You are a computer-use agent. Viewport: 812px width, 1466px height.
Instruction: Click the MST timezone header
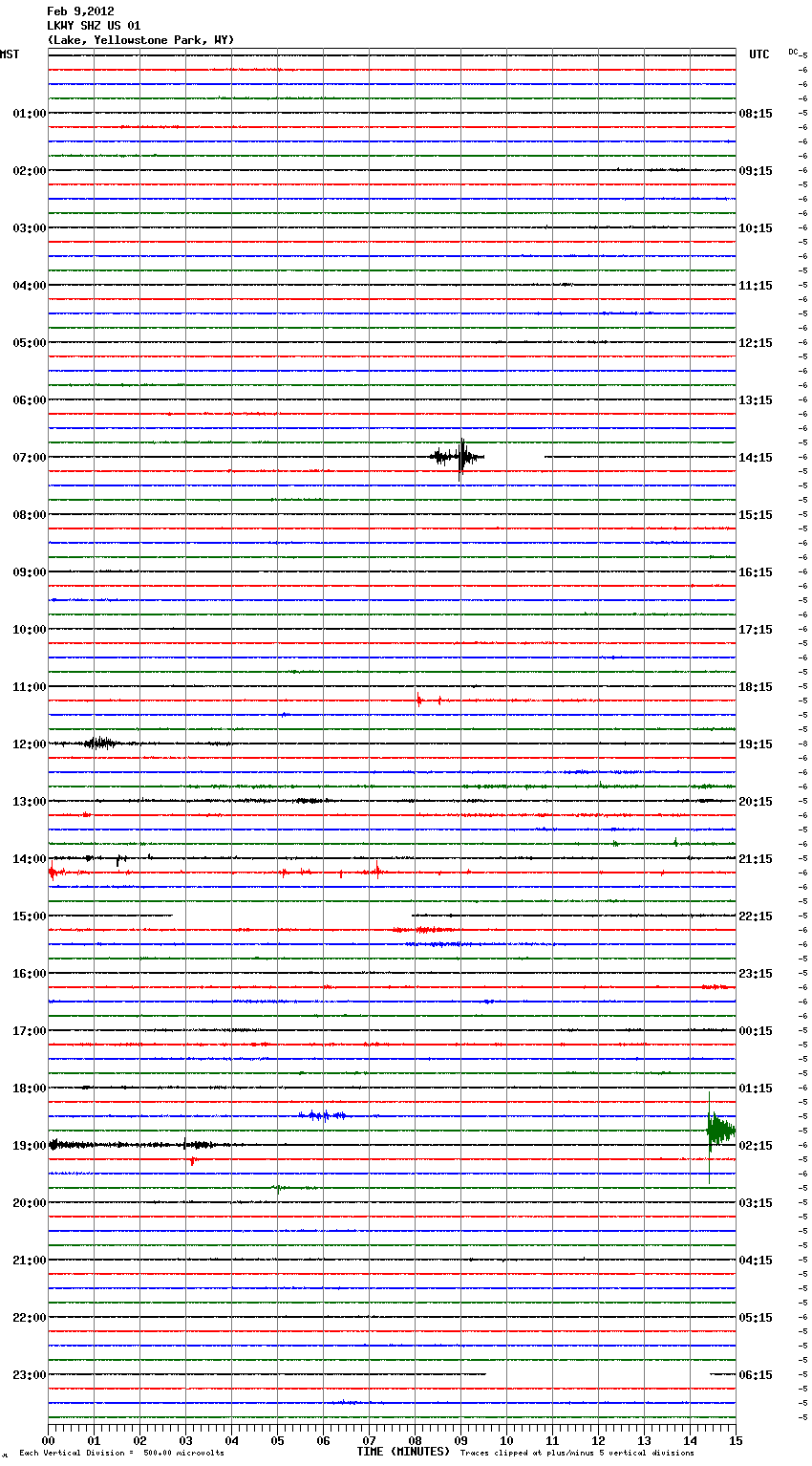click(10, 54)
